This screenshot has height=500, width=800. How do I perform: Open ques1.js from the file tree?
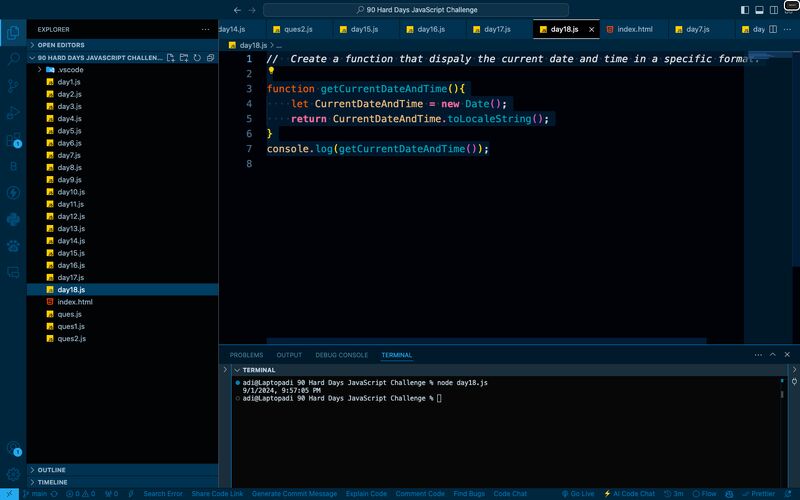pyautogui.click(x=71, y=326)
